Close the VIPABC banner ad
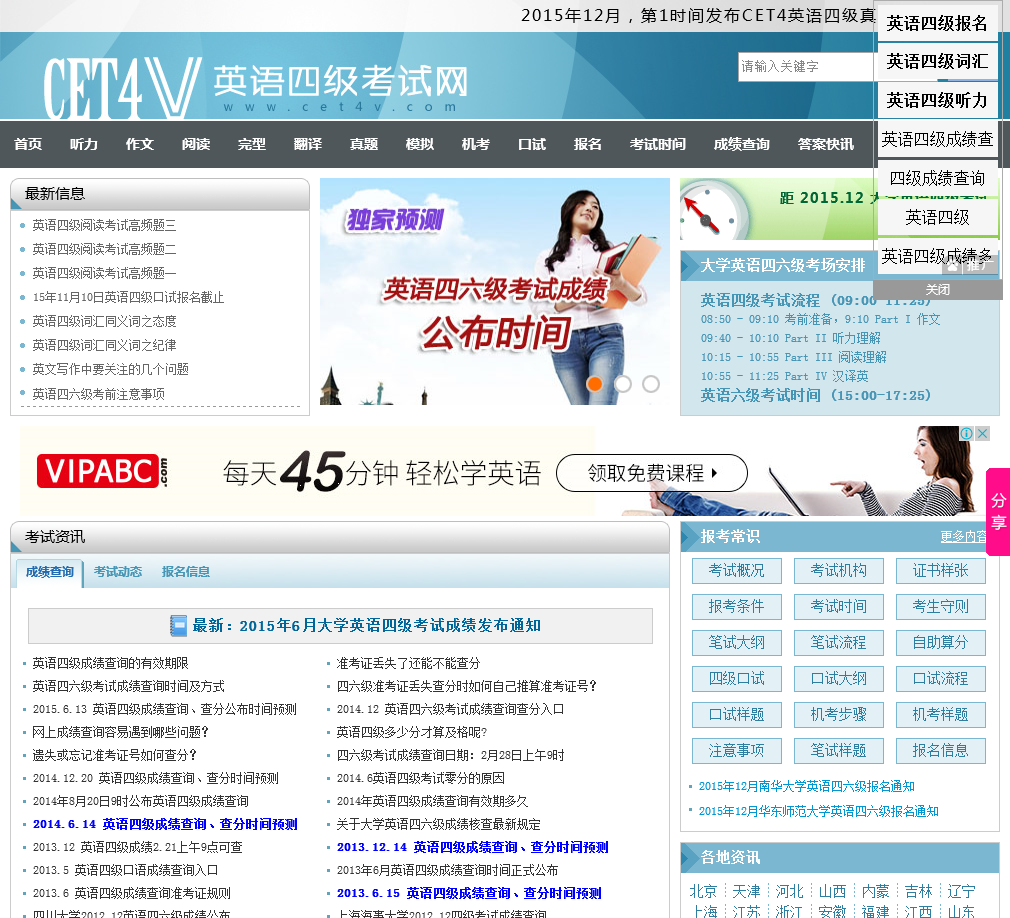This screenshot has width=1010, height=918. (x=982, y=434)
